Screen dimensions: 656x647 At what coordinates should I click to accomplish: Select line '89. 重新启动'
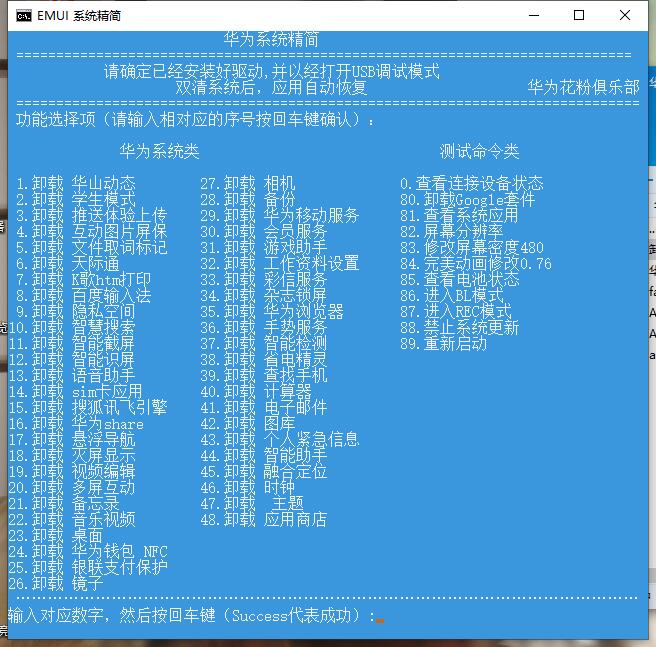(443, 344)
